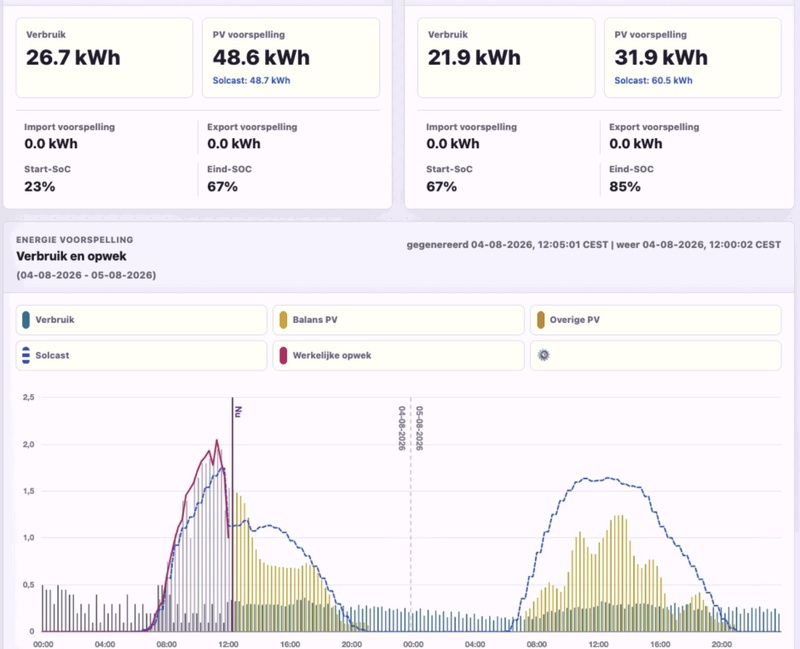Show or hide the Solcast line

pyautogui.click(x=141, y=355)
